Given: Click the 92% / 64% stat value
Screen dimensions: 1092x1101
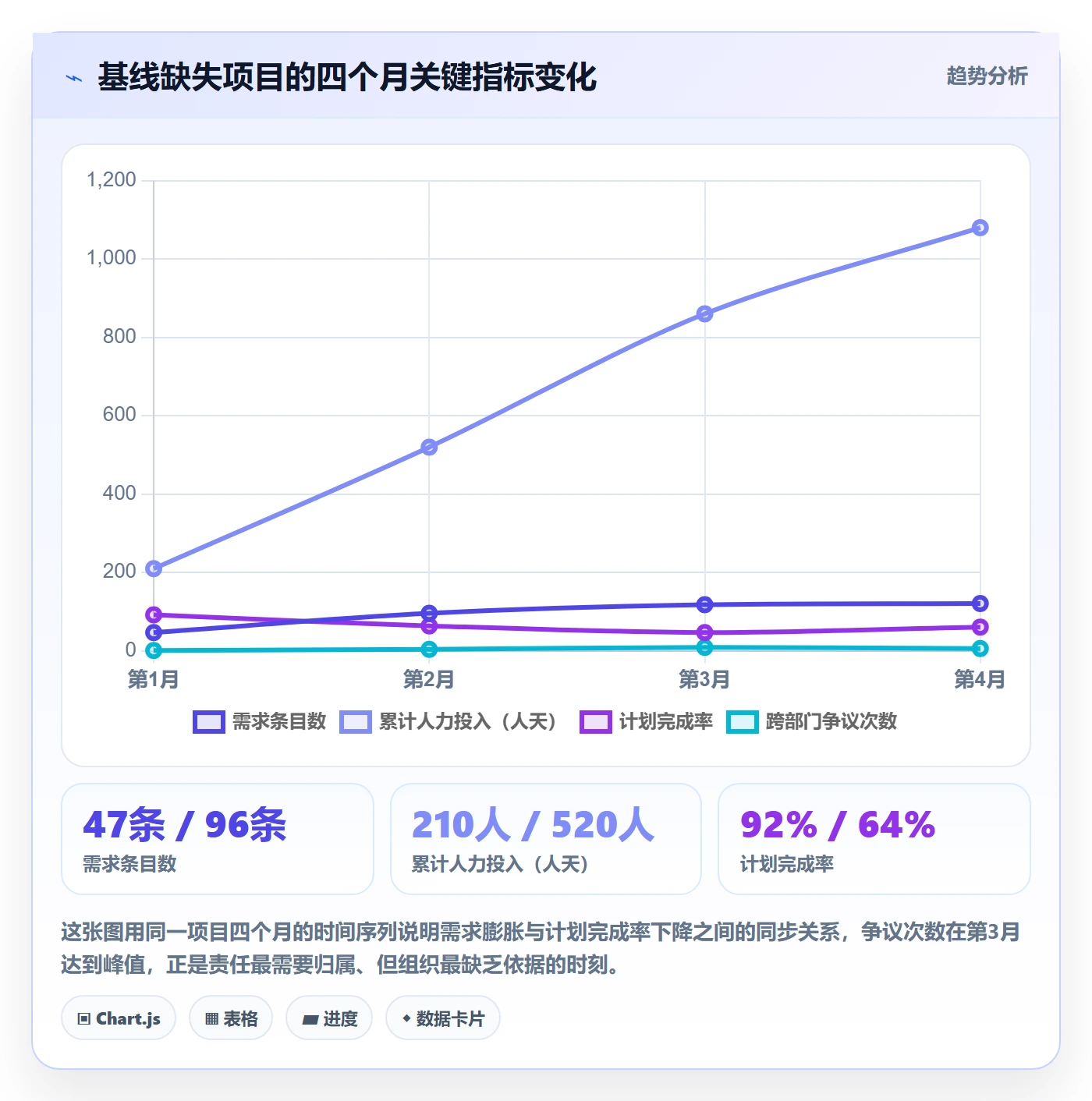Looking at the screenshot, I should pyautogui.click(x=838, y=825).
